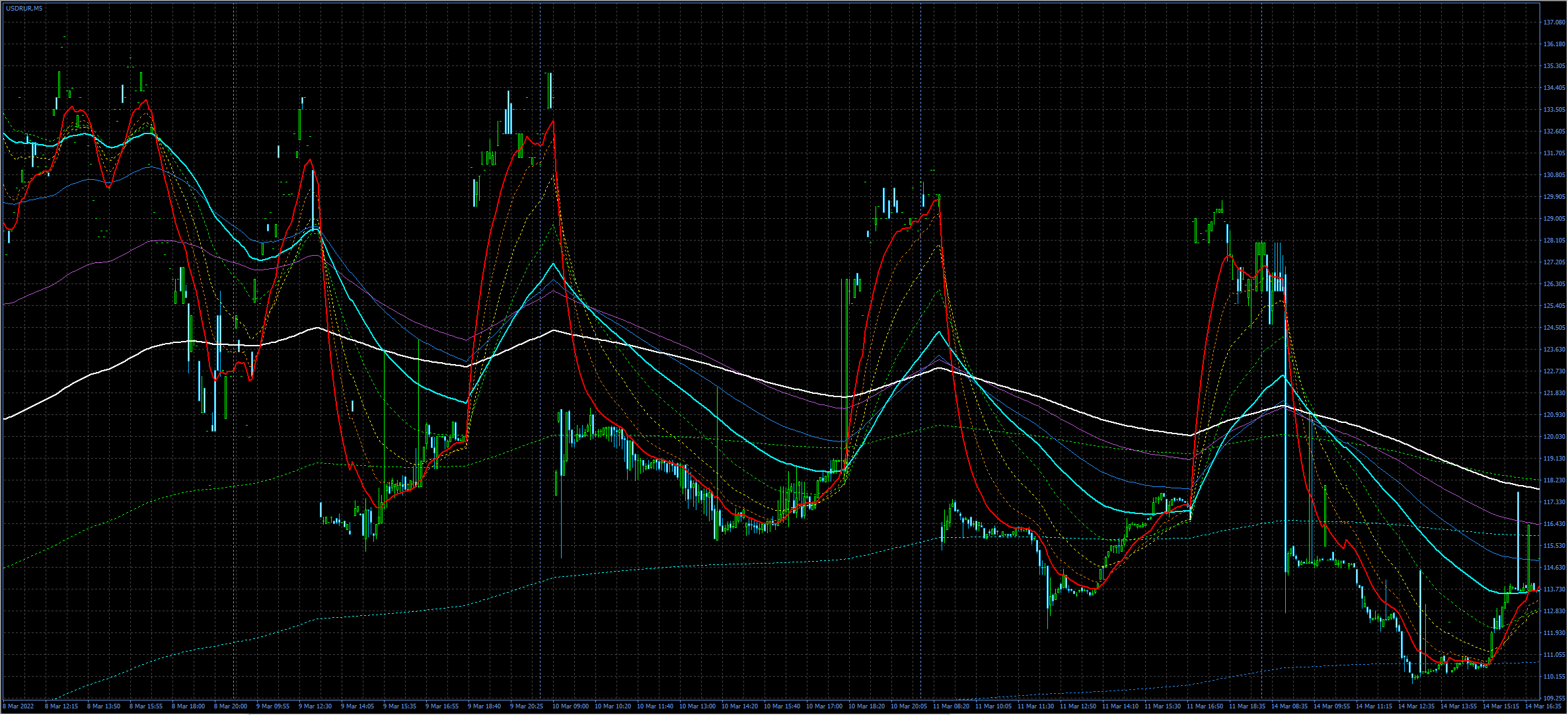Click the 109.255 price scale label

pyautogui.click(x=1553, y=698)
